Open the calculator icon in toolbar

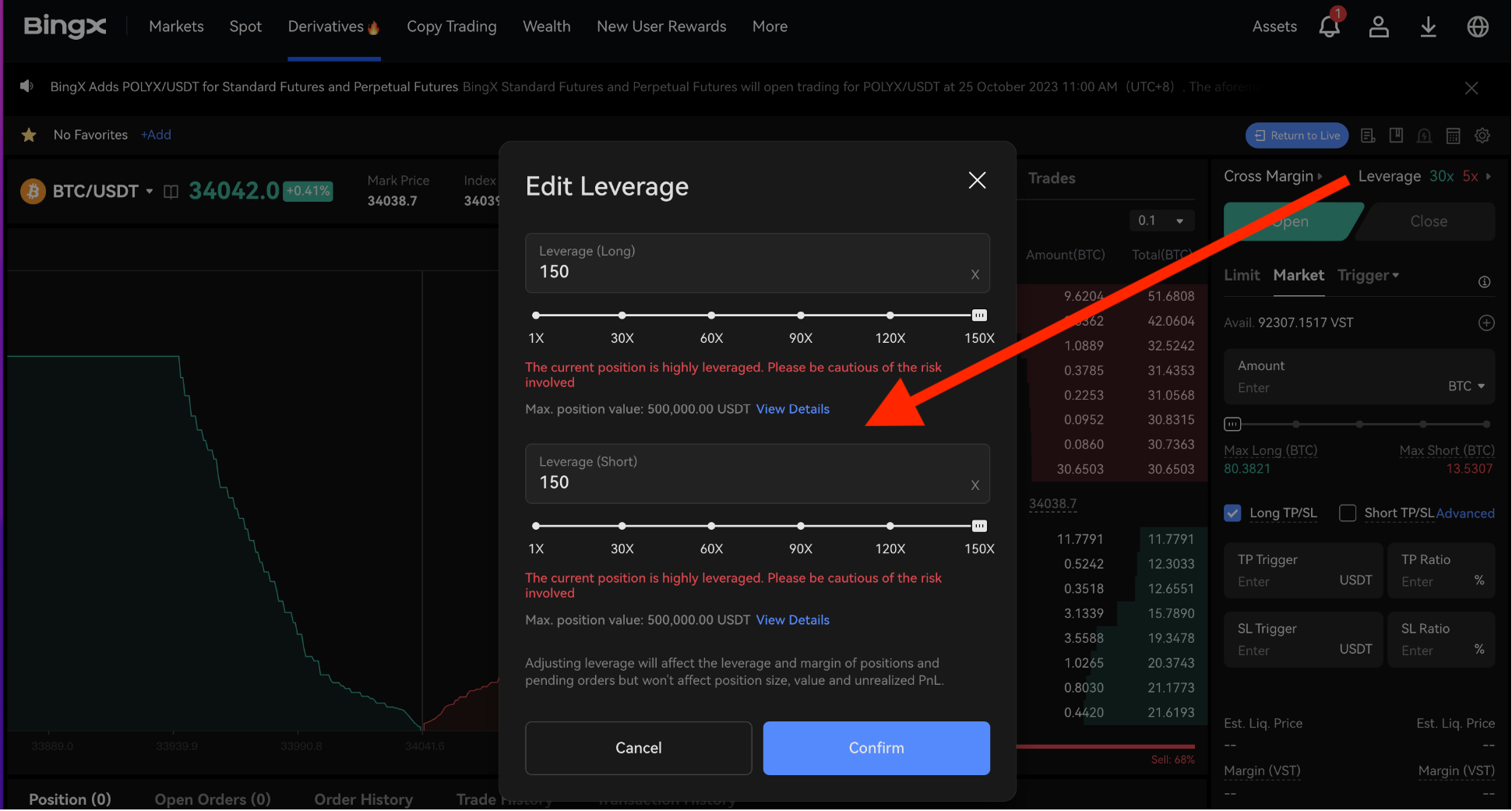click(1453, 136)
